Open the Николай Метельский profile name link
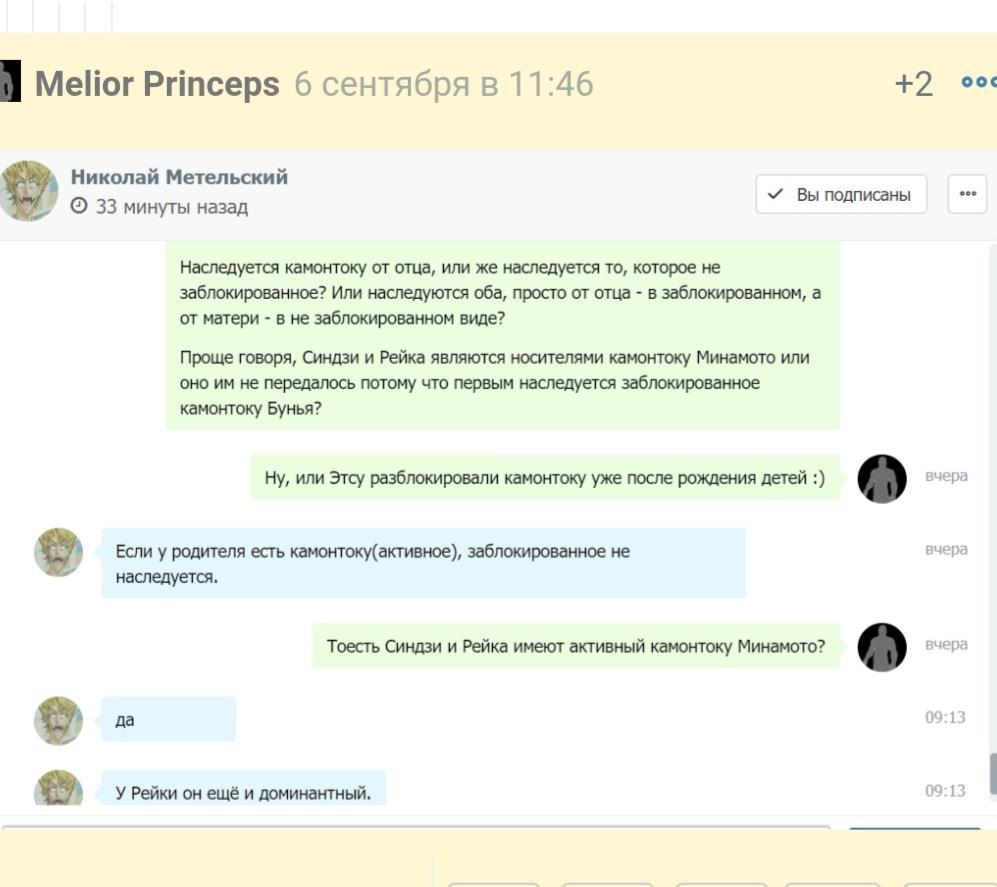 (179, 177)
